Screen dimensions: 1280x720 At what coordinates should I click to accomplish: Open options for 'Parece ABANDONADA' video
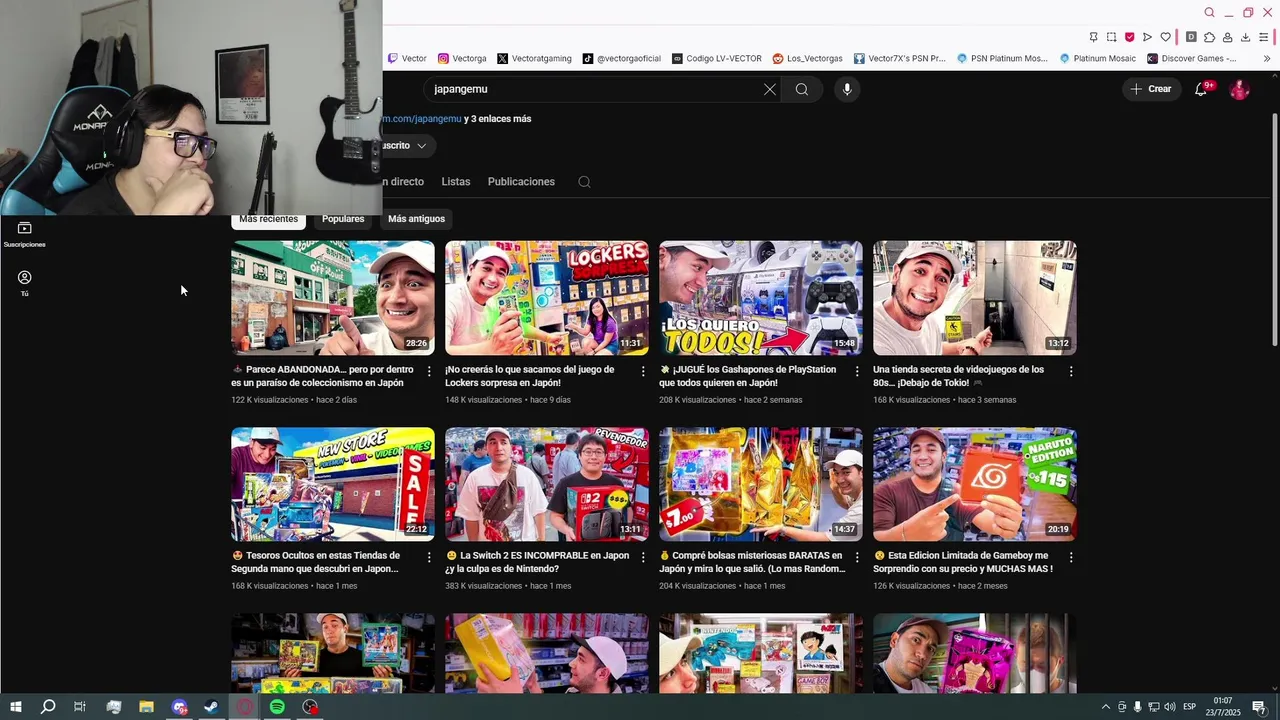429,371
